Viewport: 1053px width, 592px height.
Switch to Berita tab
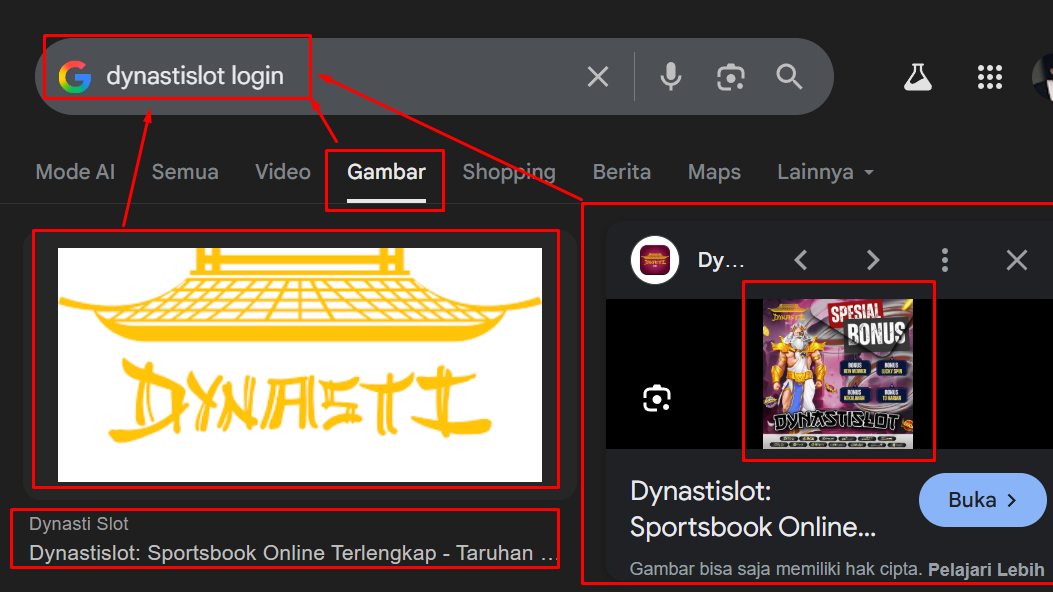(622, 172)
